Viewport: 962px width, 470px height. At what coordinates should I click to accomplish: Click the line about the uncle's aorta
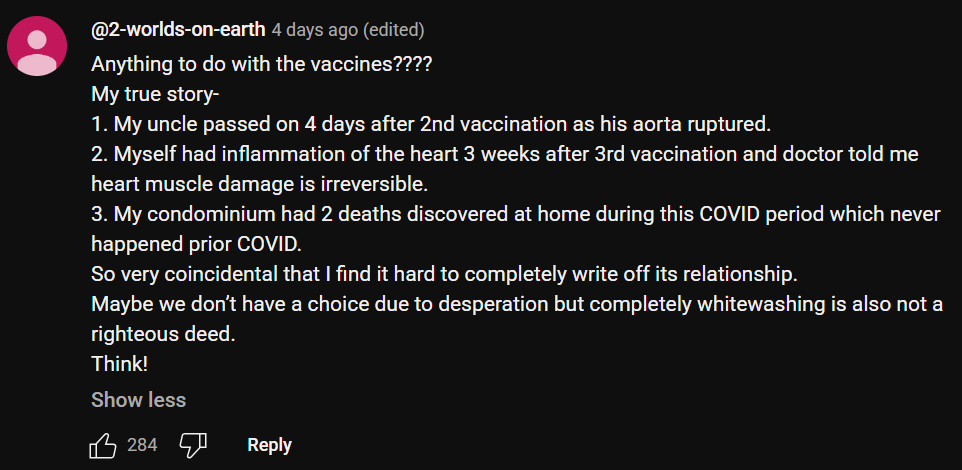432,125
